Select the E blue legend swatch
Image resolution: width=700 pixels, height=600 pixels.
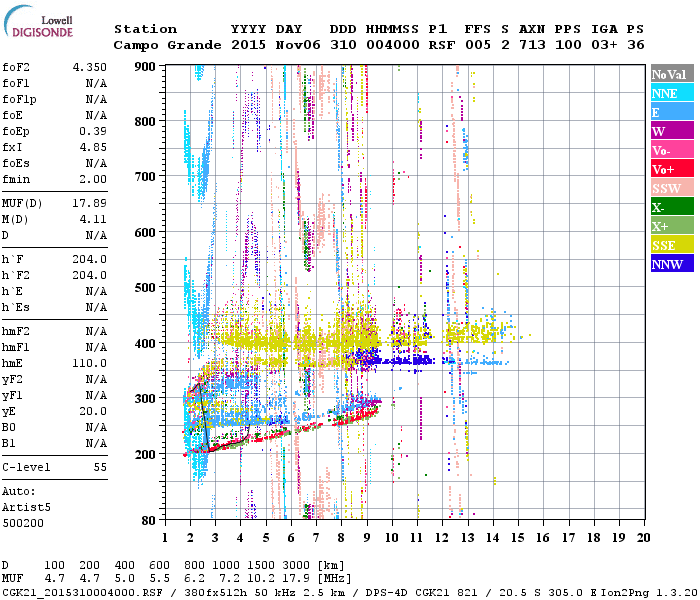click(x=672, y=112)
